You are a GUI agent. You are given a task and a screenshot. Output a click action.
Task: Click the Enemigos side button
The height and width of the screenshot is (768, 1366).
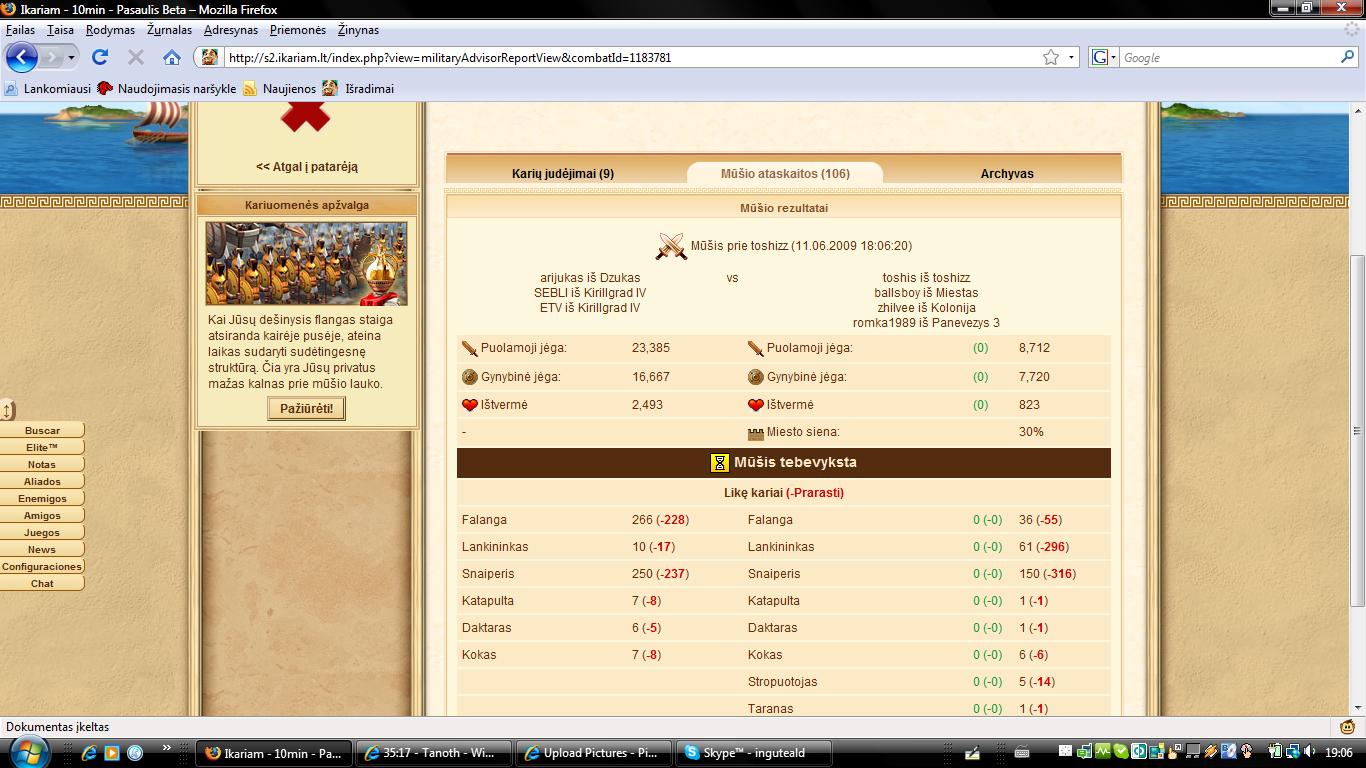(x=42, y=498)
